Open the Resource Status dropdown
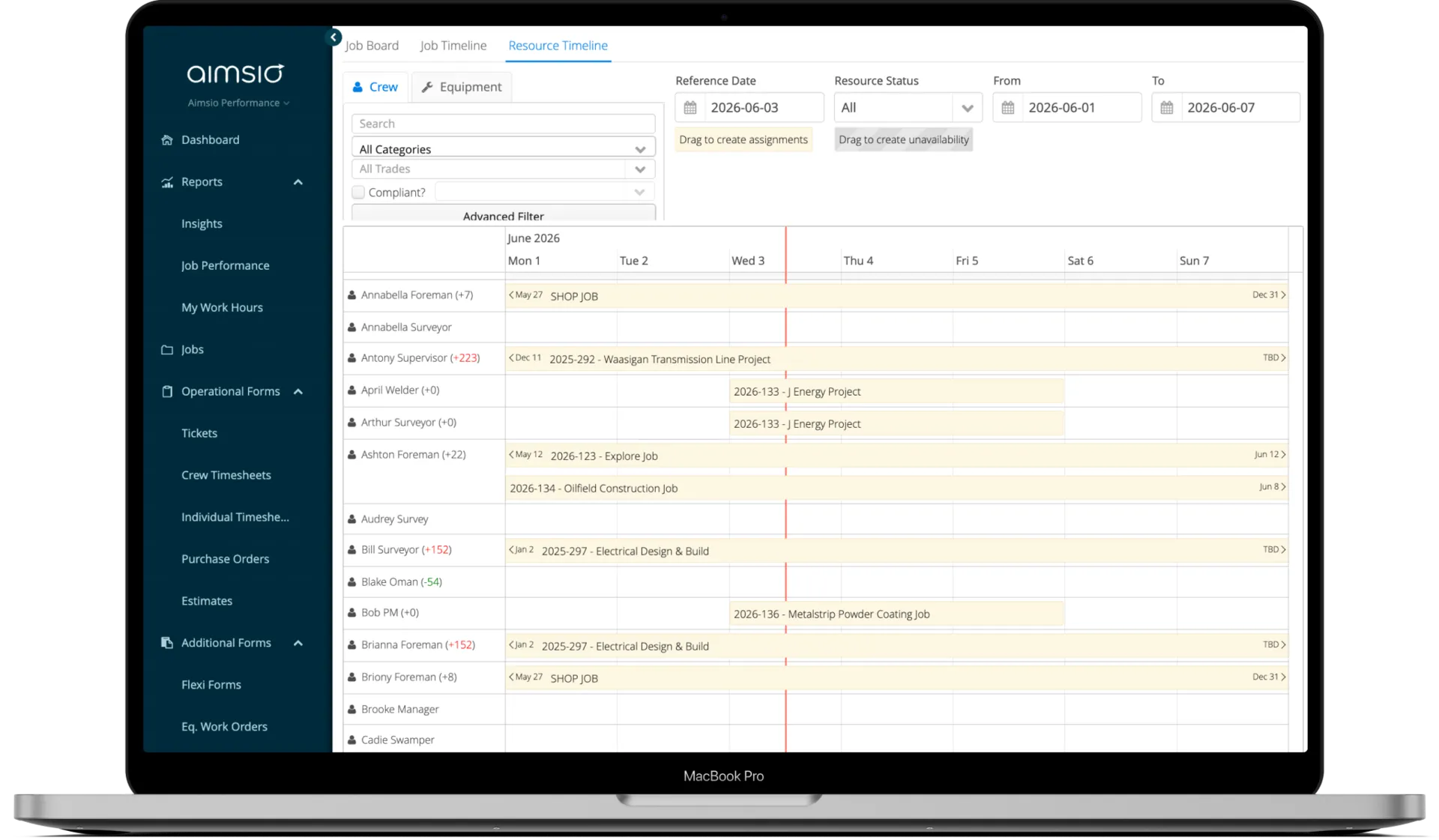Image resolution: width=1439 pixels, height=840 pixels. pos(908,108)
